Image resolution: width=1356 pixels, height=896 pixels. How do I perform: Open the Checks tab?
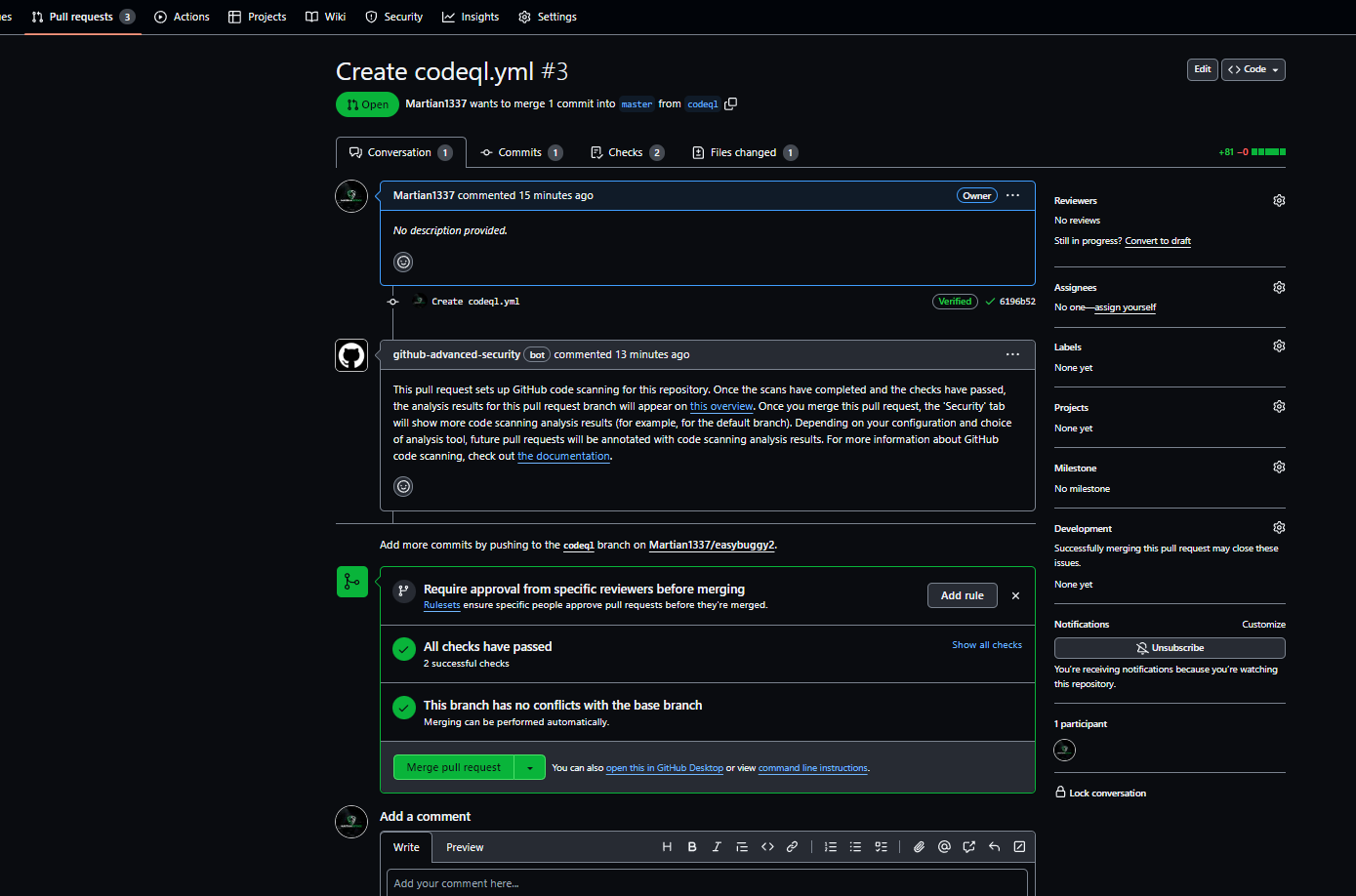(626, 152)
